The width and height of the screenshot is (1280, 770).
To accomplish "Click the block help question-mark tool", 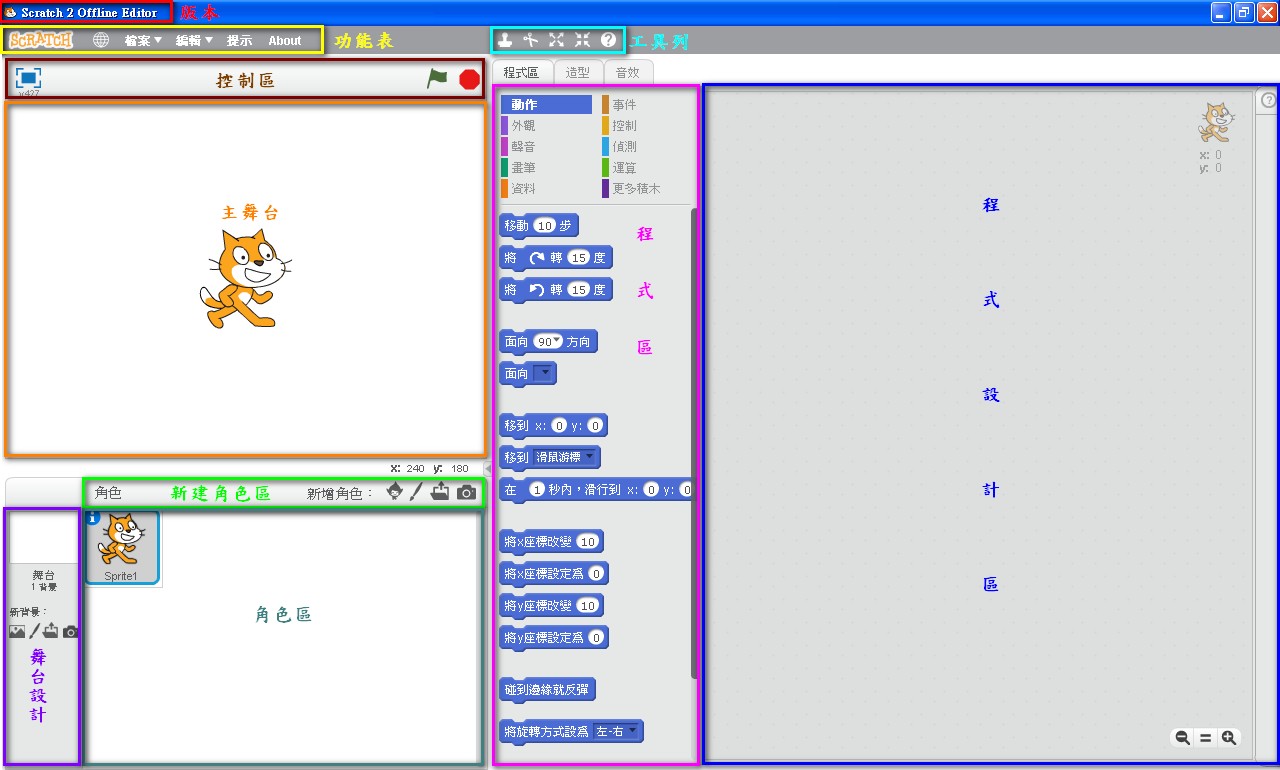I will pyautogui.click(x=608, y=40).
